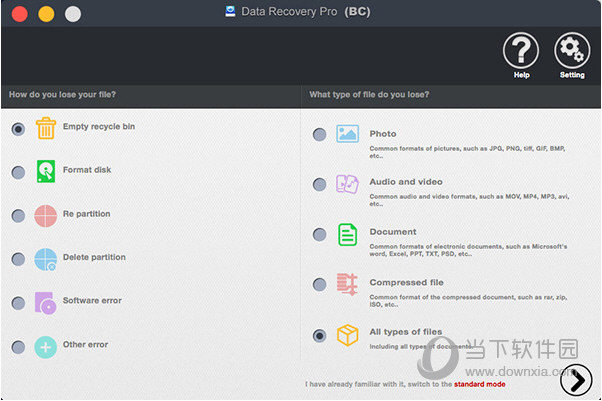The width and height of the screenshot is (602, 401).
Task: Click the red Re partition icon
Action: (x=46, y=216)
